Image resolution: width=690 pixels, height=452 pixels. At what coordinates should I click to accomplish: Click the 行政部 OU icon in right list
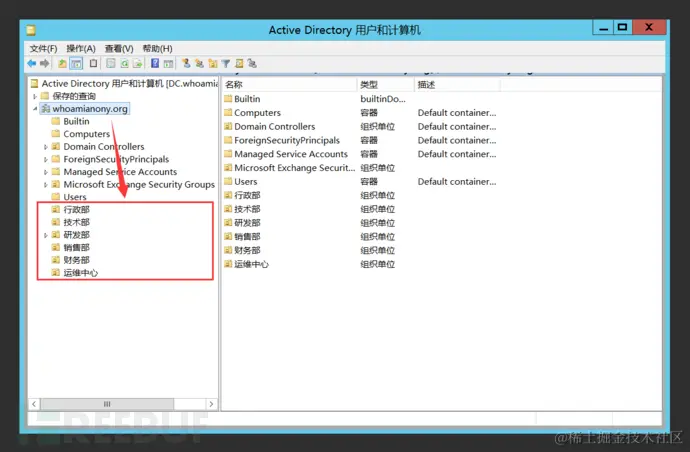click(228, 195)
